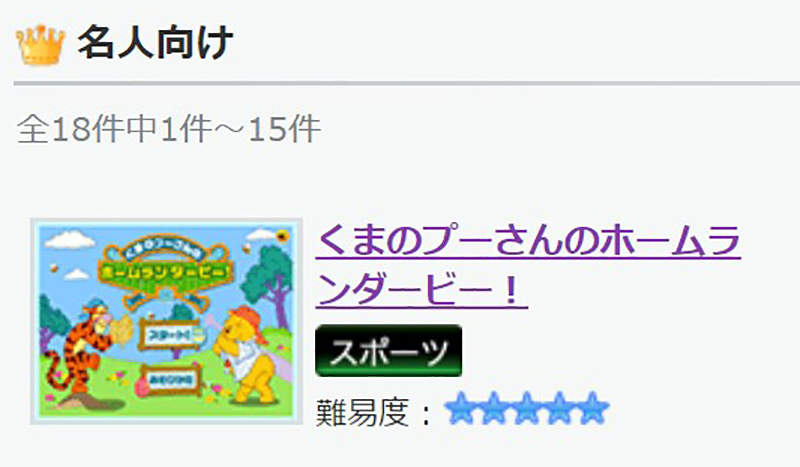Click the first blue difficulty star
The height and width of the screenshot is (467, 800).
click(x=461, y=408)
